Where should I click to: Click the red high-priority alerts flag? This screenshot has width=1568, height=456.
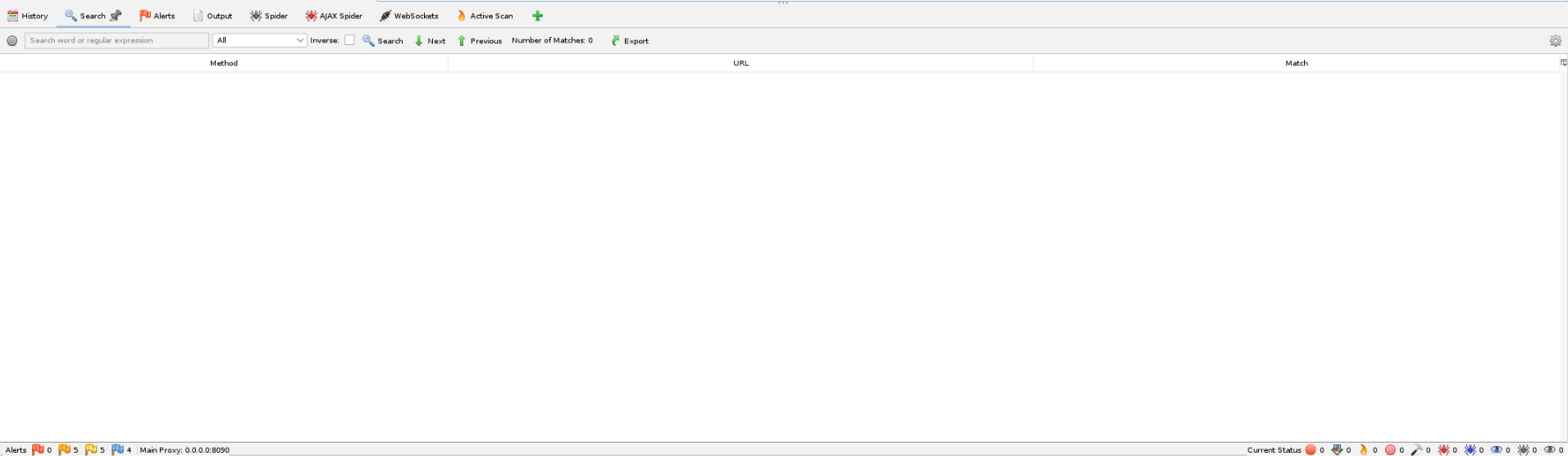tap(38, 449)
